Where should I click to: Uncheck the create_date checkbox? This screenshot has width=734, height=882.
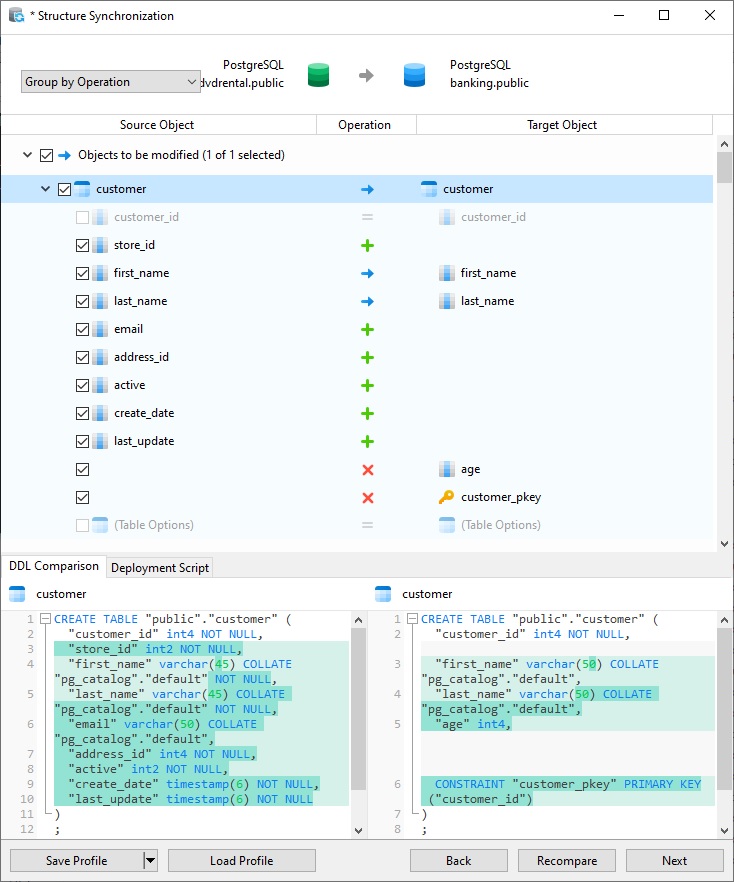(82, 413)
